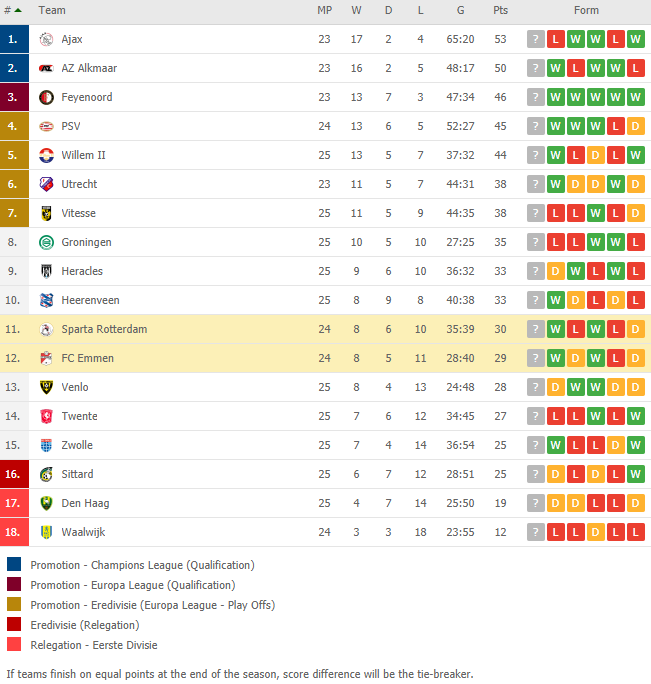Open Sparta Rotterdam team link
Image resolution: width=651 pixels, height=684 pixels.
click(104, 329)
